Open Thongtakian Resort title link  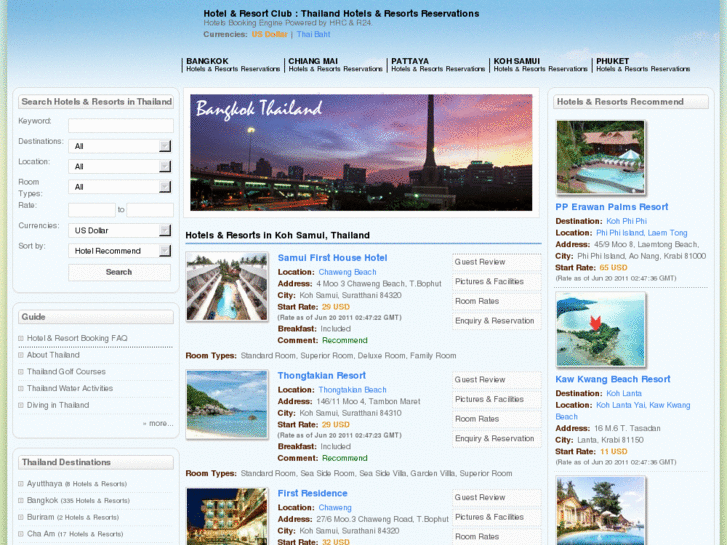321,376
